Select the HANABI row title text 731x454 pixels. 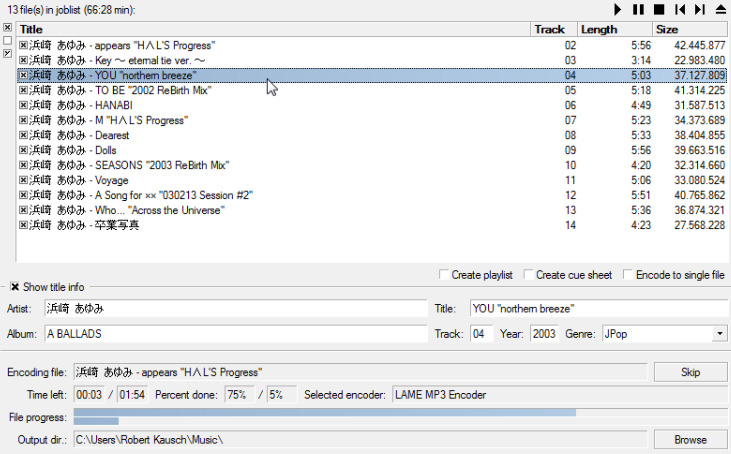click(x=114, y=105)
